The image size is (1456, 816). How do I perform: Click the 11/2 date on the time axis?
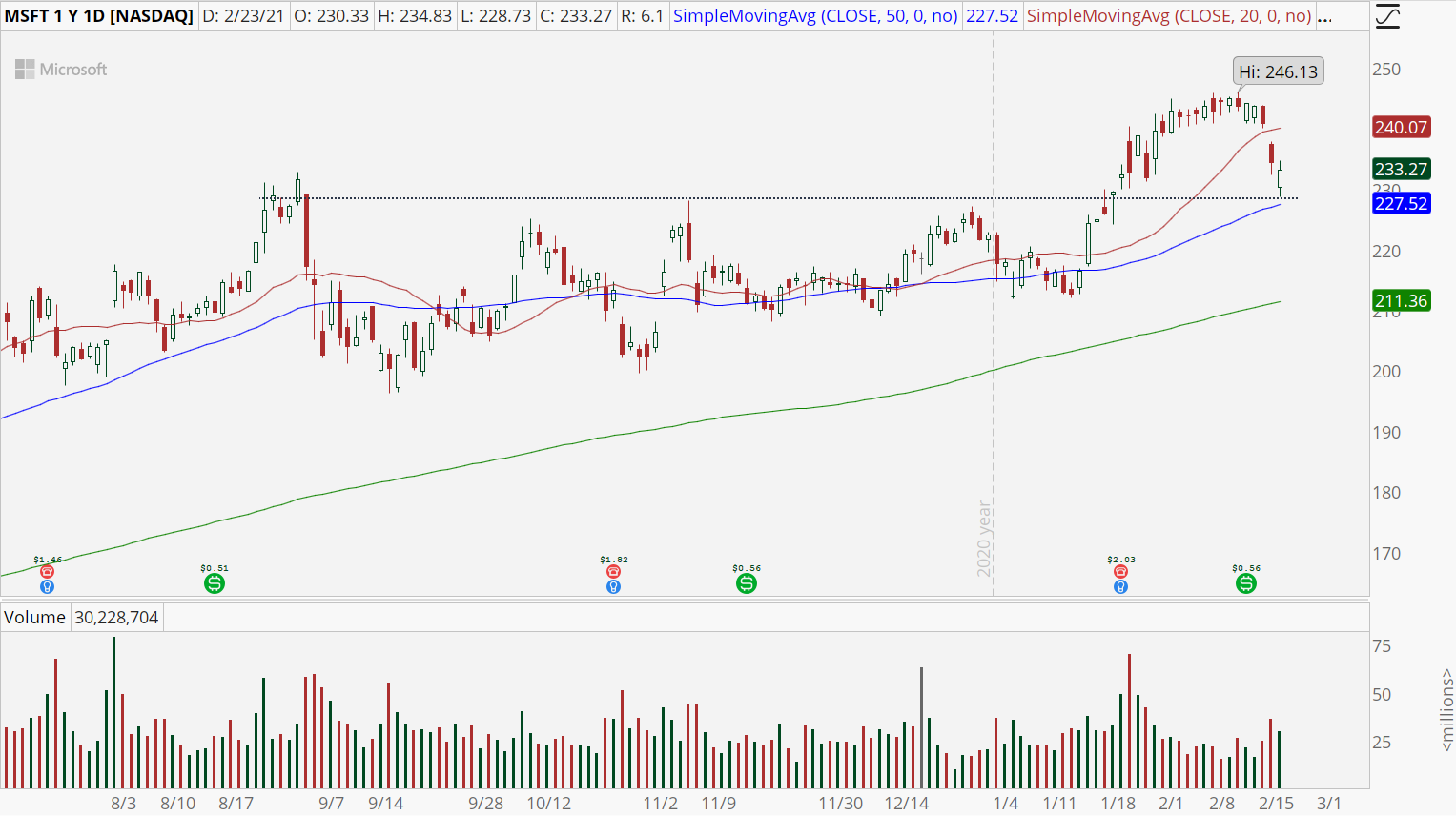(661, 803)
